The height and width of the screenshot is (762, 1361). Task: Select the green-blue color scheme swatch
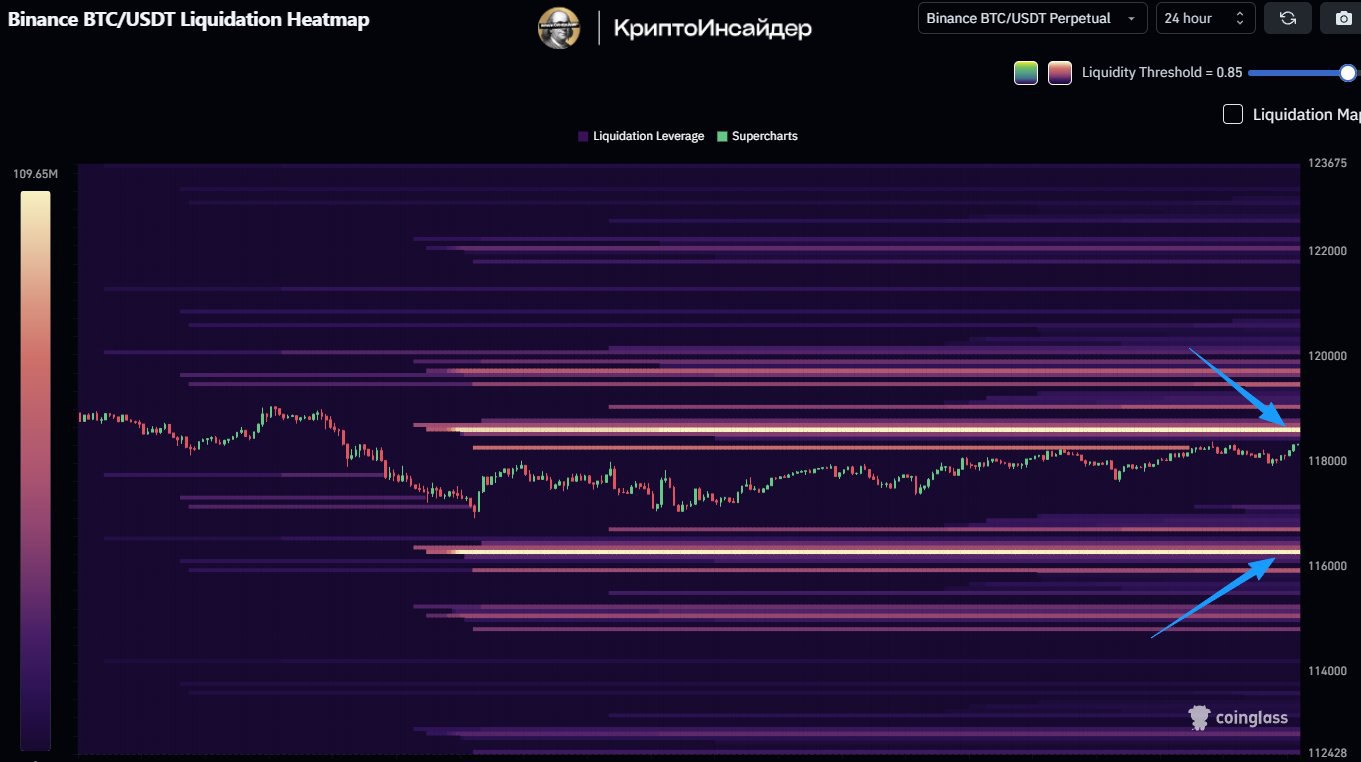tap(1026, 73)
